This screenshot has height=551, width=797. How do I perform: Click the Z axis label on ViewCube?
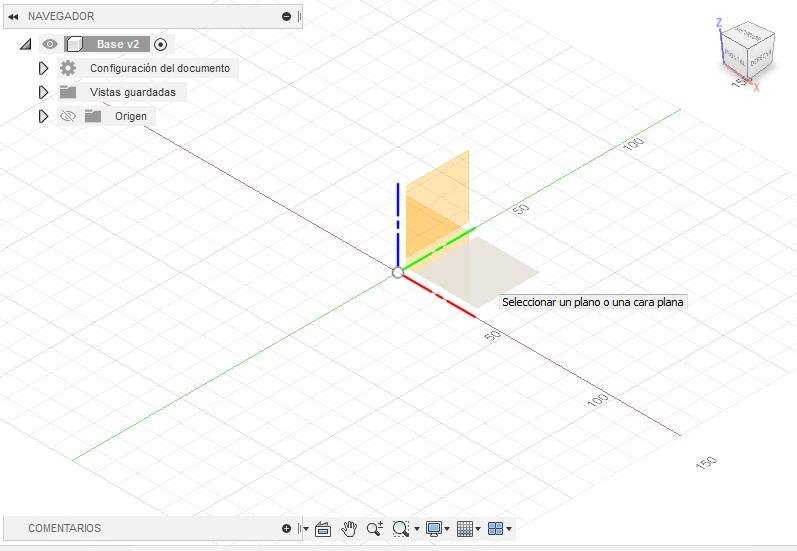tap(719, 23)
